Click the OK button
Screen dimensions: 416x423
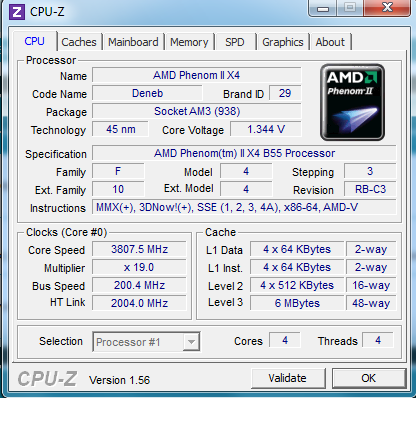click(x=369, y=378)
